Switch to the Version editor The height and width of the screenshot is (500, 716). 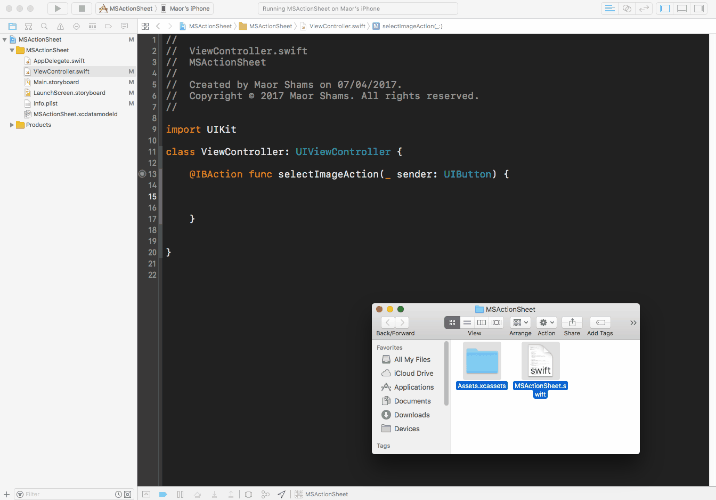click(x=644, y=8)
